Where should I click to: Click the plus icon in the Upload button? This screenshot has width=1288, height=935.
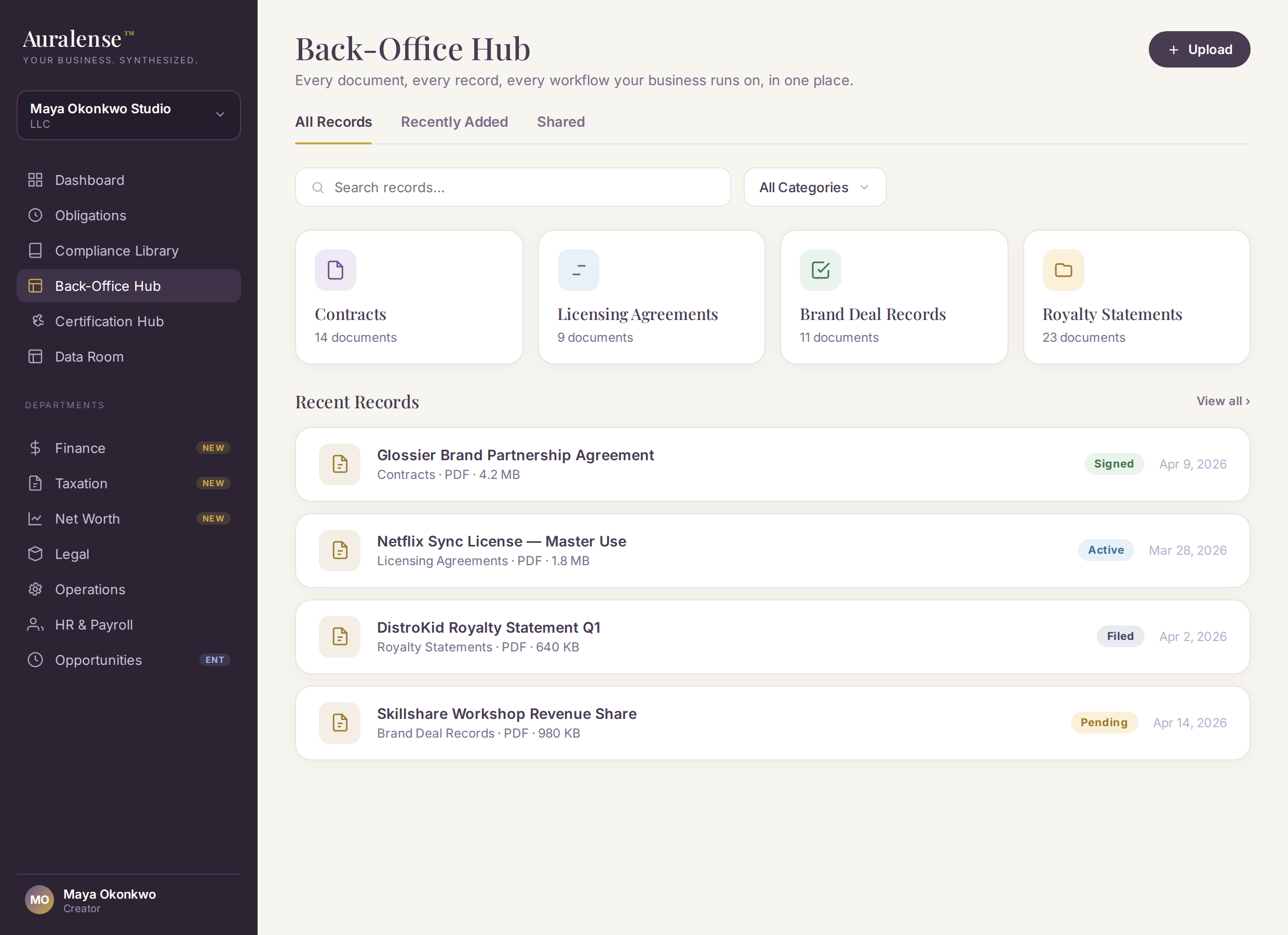1173,50
